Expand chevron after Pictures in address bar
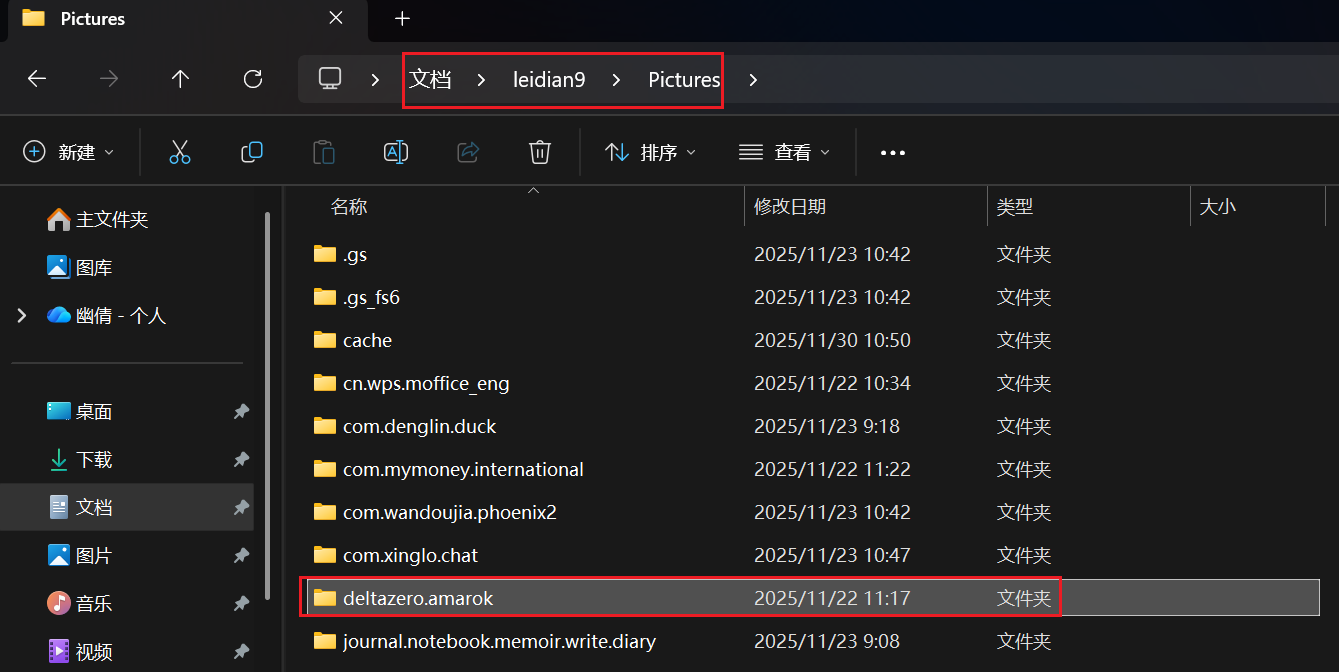Screen dimensions: 1339x672 753,80
